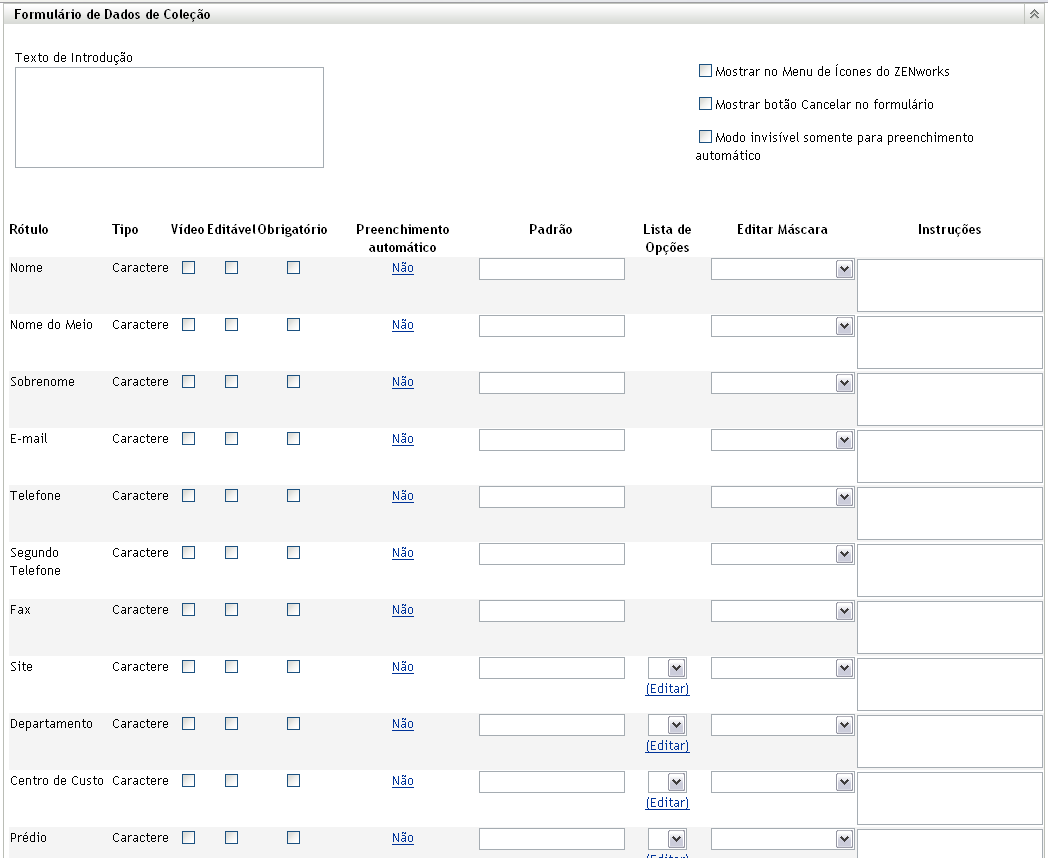Screen dimensions: 1048x858
Task: Enable Obrigatório for the E-mail row
Action: click(x=293, y=439)
